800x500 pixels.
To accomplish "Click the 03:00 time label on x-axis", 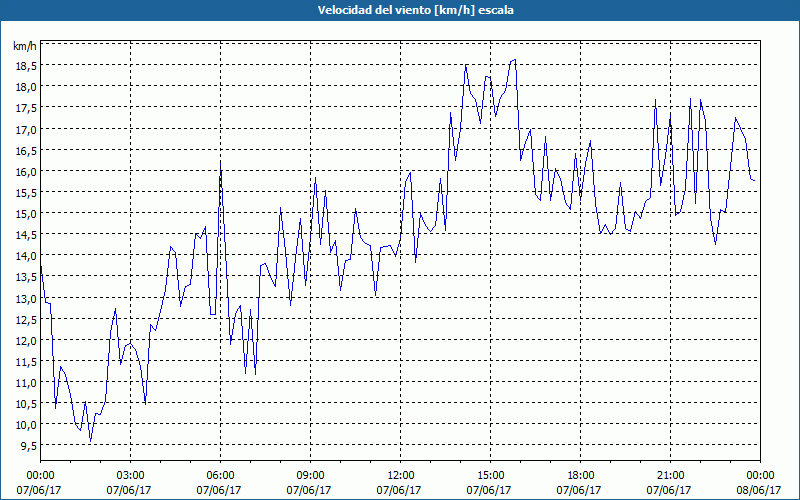I will click(x=131, y=476).
